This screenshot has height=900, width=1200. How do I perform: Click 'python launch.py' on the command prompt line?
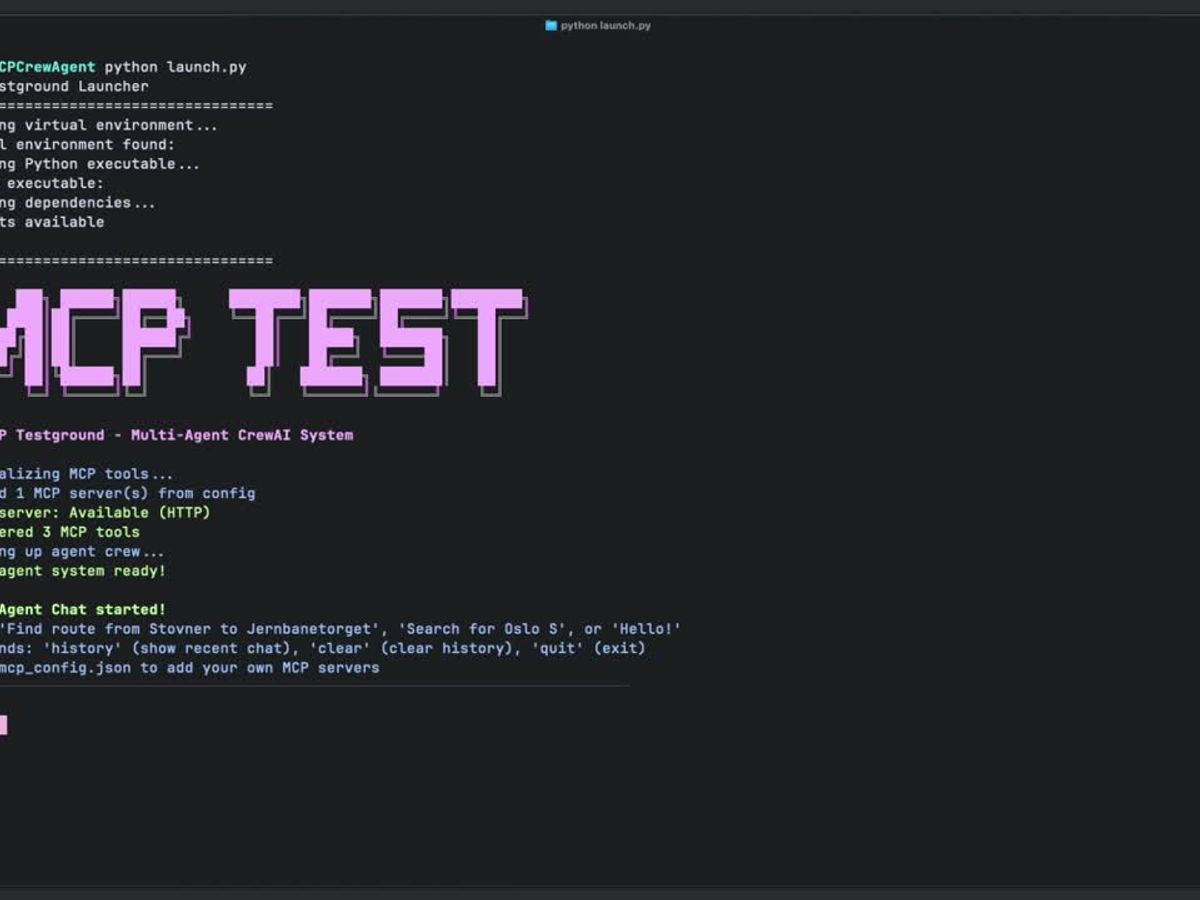(176, 67)
